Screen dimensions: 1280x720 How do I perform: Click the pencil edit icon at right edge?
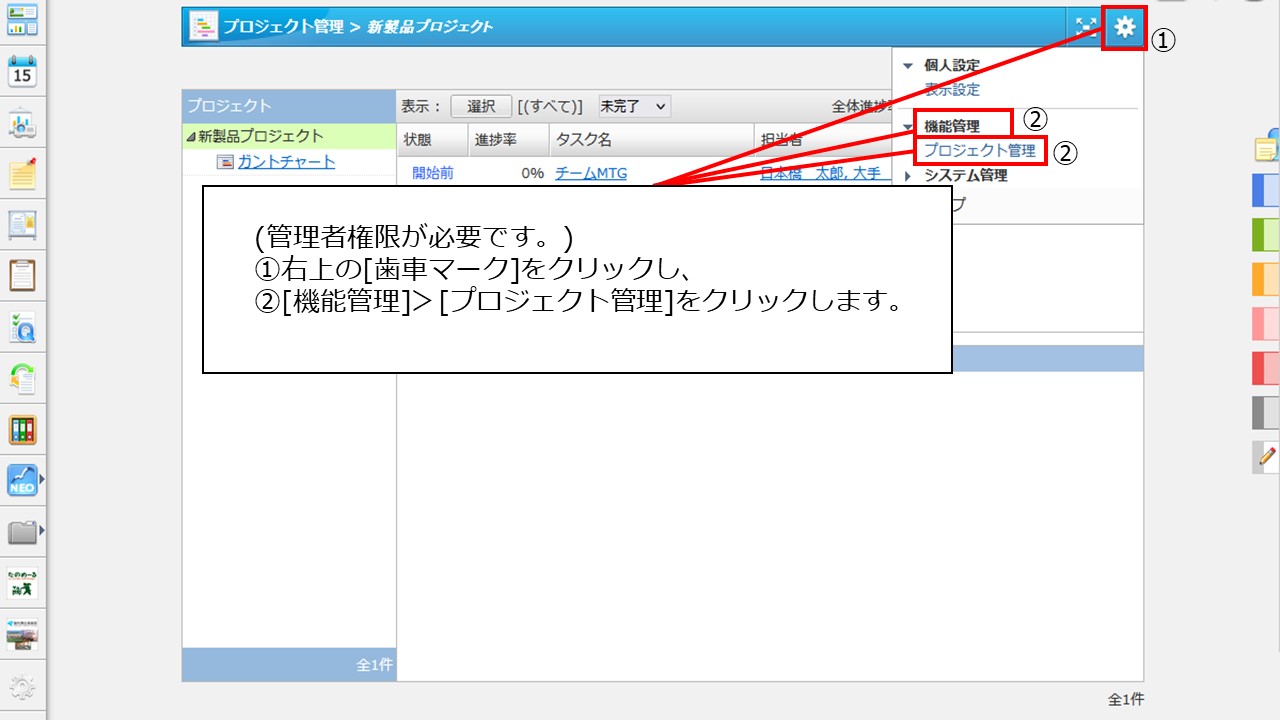tap(1267, 457)
